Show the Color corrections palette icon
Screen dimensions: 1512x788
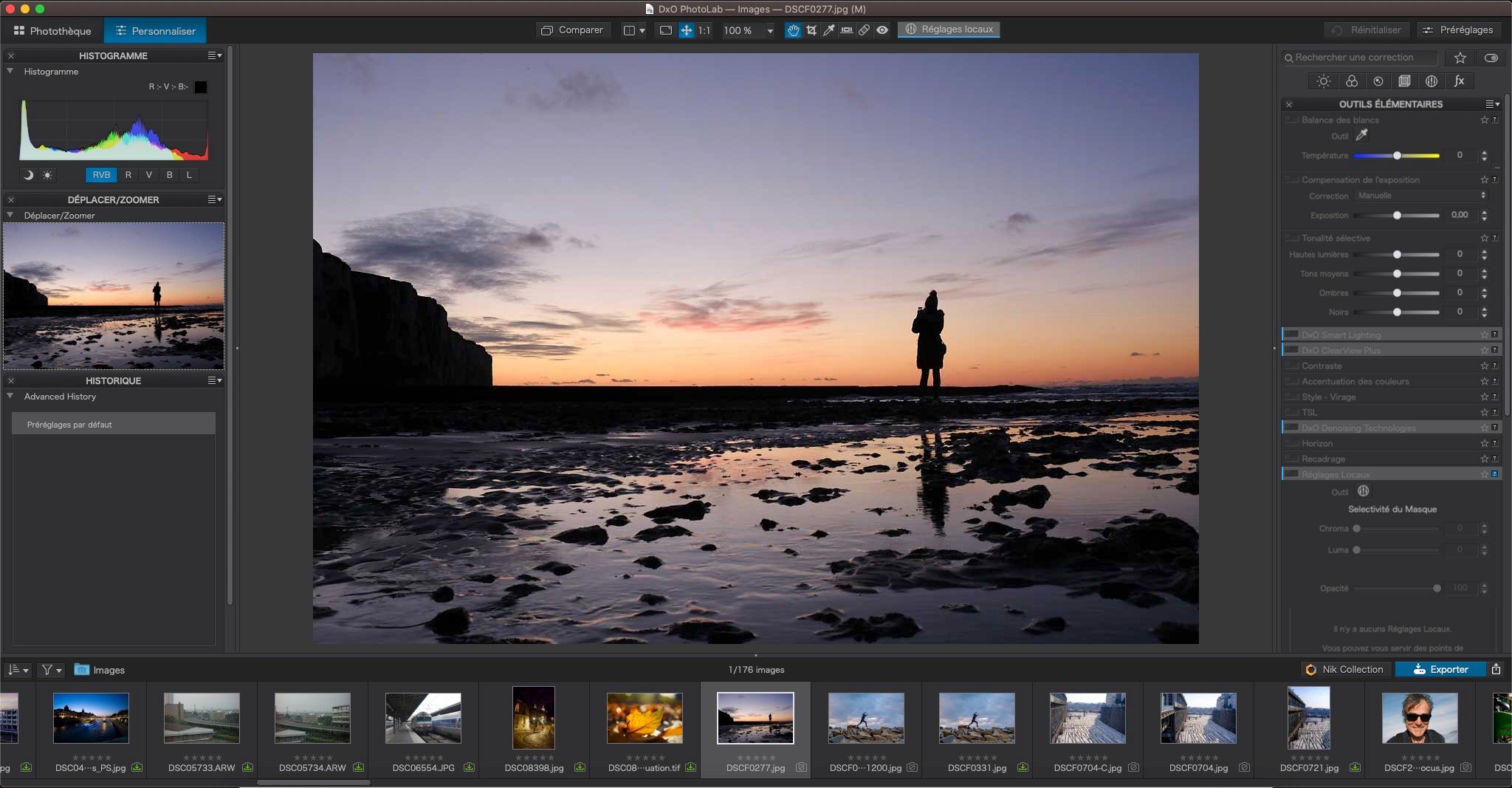(x=1351, y=81)
